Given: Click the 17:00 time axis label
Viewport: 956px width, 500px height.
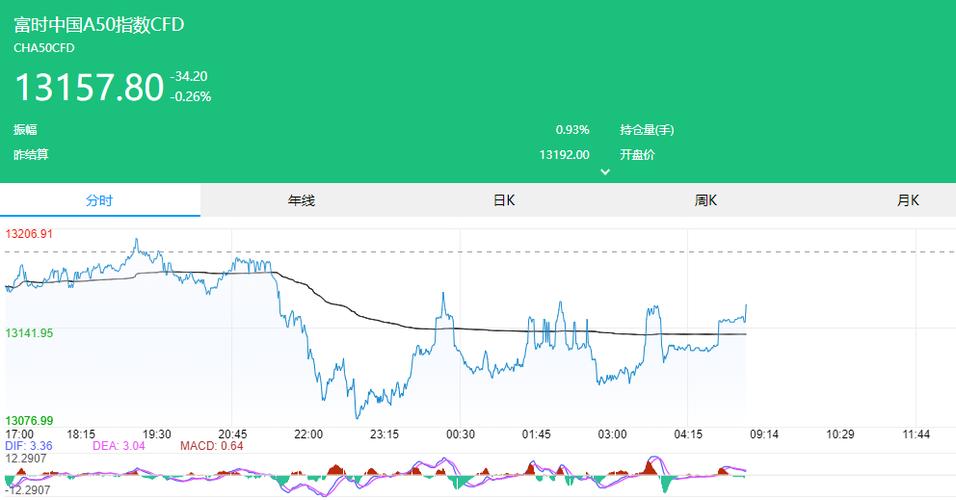Looking at the screenshot, I should (x=20, y=434).
